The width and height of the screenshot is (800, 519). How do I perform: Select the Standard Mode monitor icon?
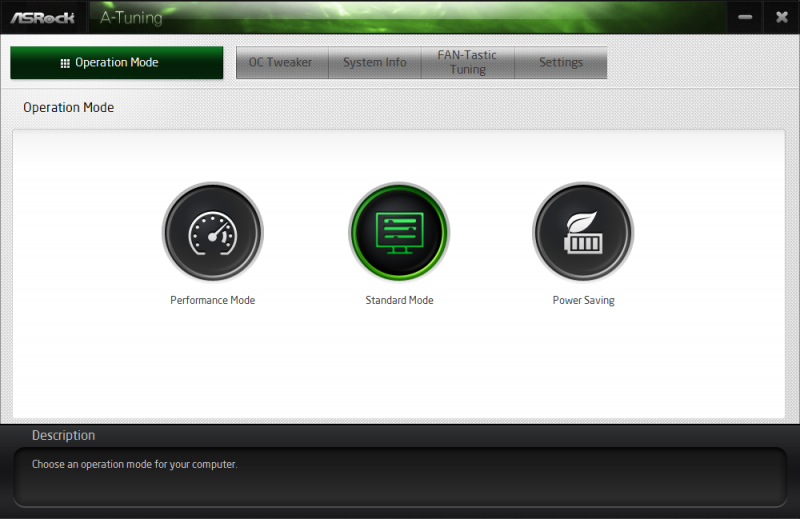[x=399, y=232]
